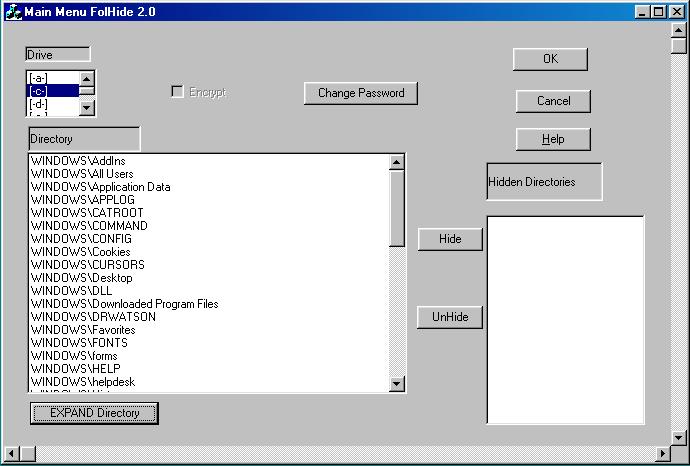Select WINDOWS\AddIns in directory list

pos(209,161)
